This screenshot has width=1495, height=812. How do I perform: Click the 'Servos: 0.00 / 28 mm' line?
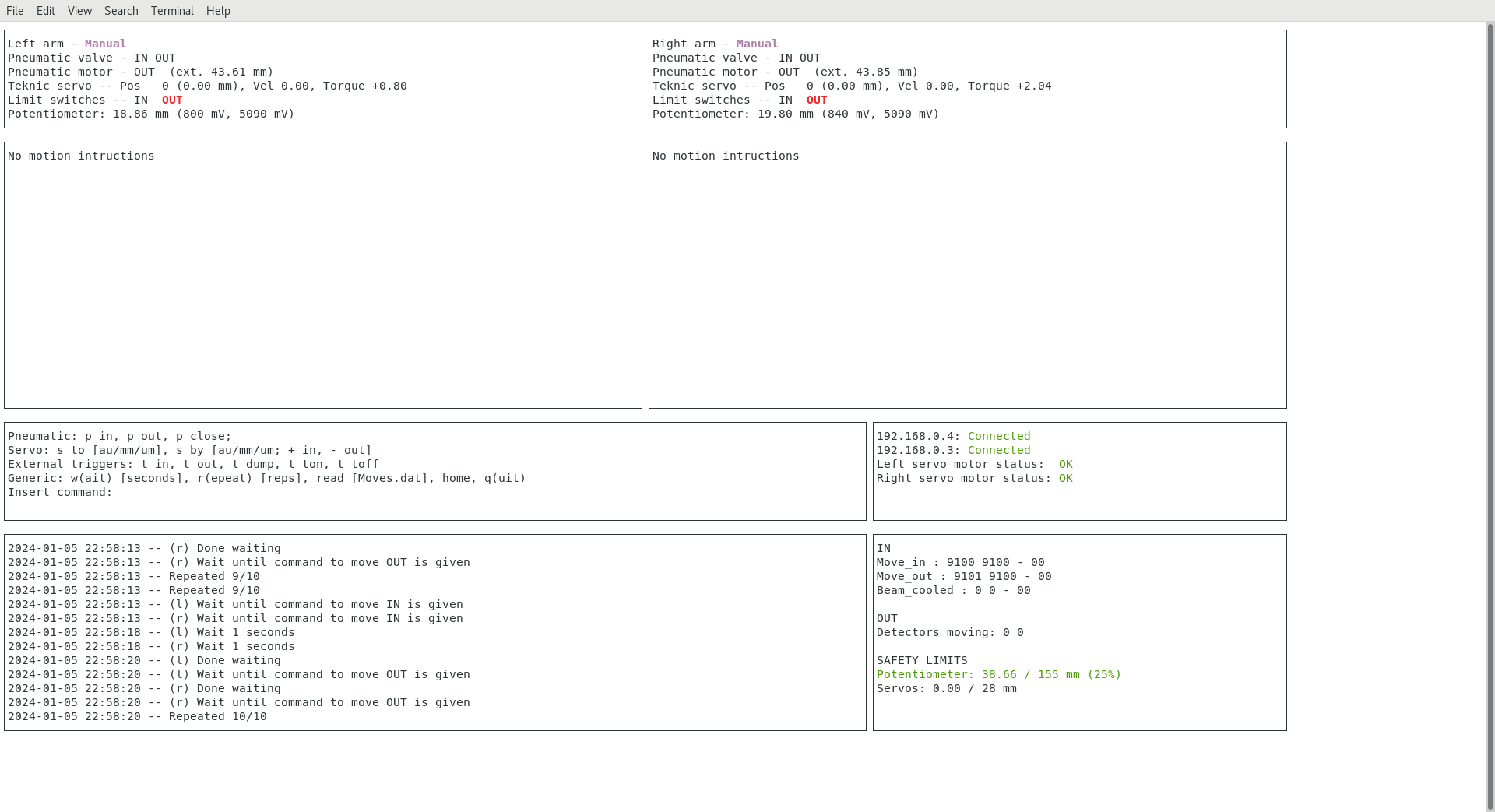tap(947, 688)
